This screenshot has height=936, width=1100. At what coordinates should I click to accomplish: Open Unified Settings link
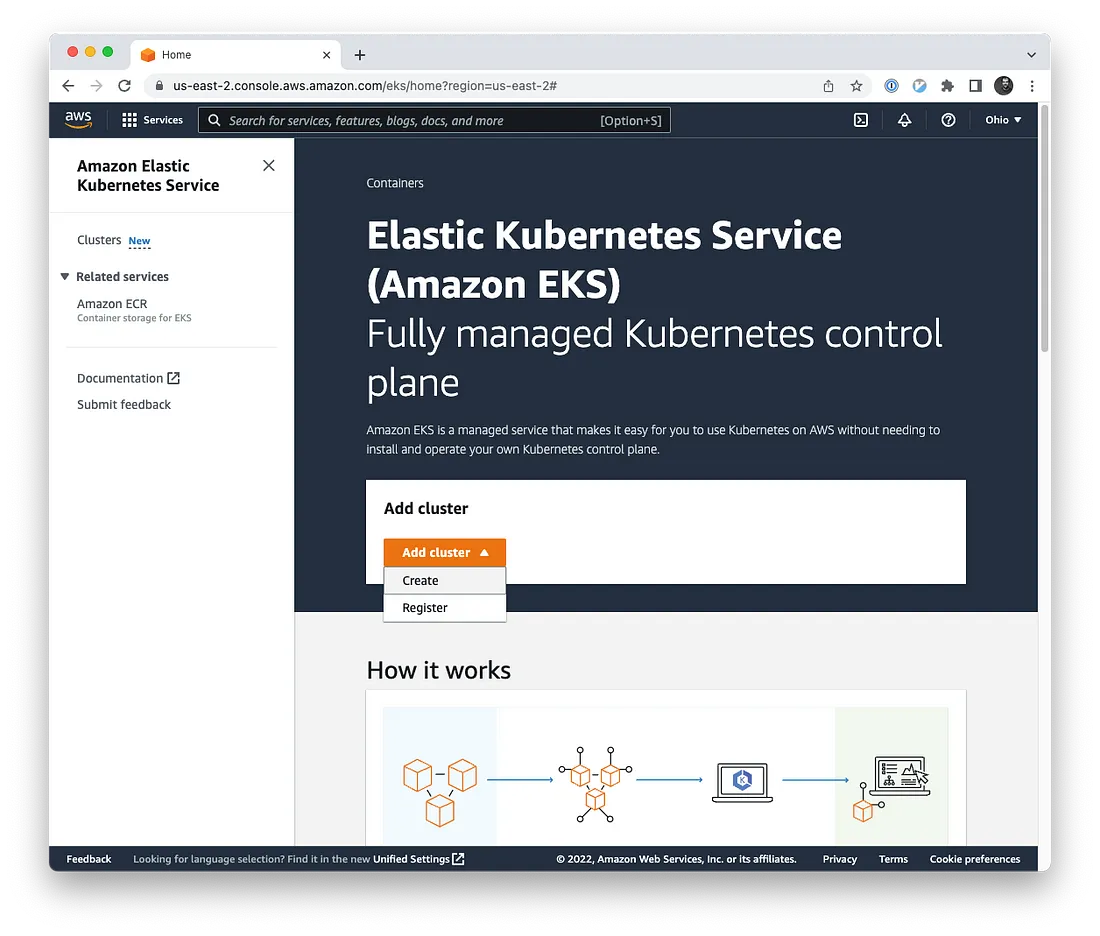pyautogui.click(x=411, y=859)
